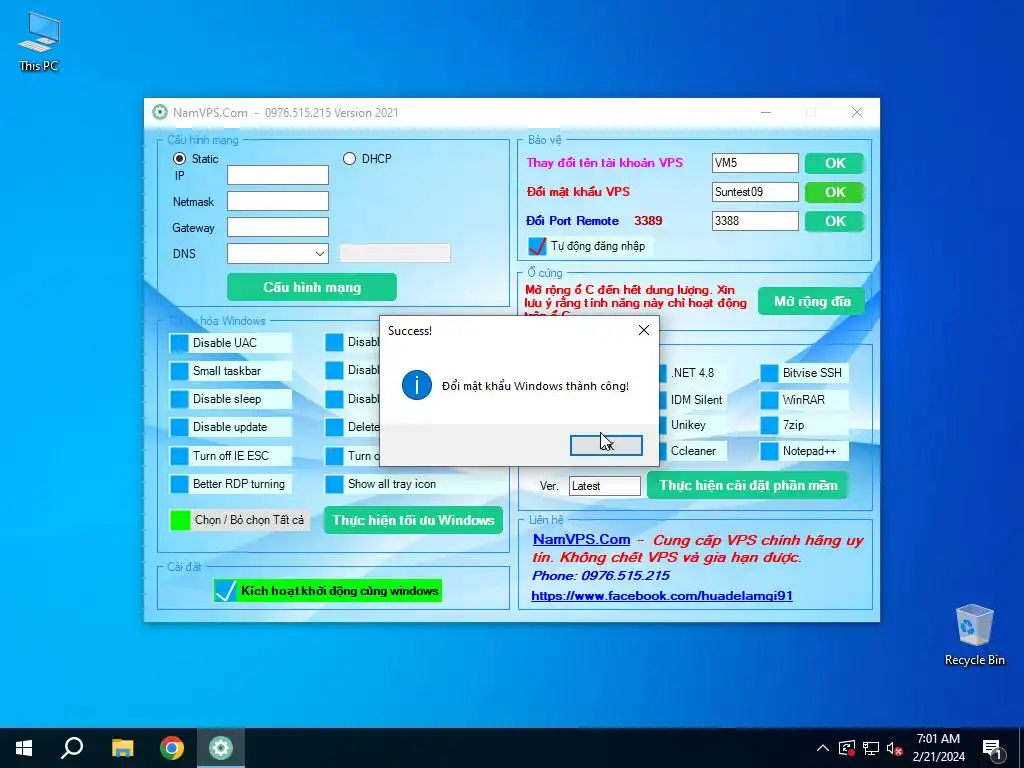
Task: Toggle Chọn / Bỏ chọn Tất cả green box
Action: 180,520
